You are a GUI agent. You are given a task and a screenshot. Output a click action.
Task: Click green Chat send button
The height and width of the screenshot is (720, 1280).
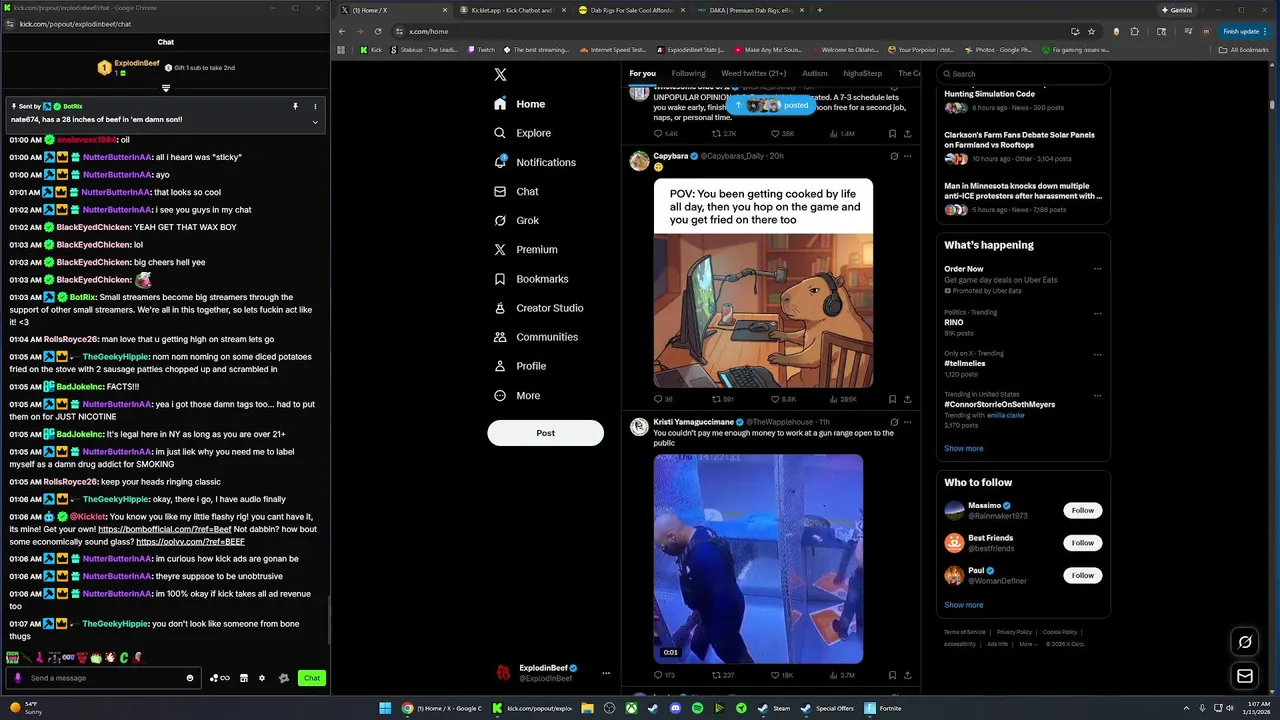[x=312, y=678]
